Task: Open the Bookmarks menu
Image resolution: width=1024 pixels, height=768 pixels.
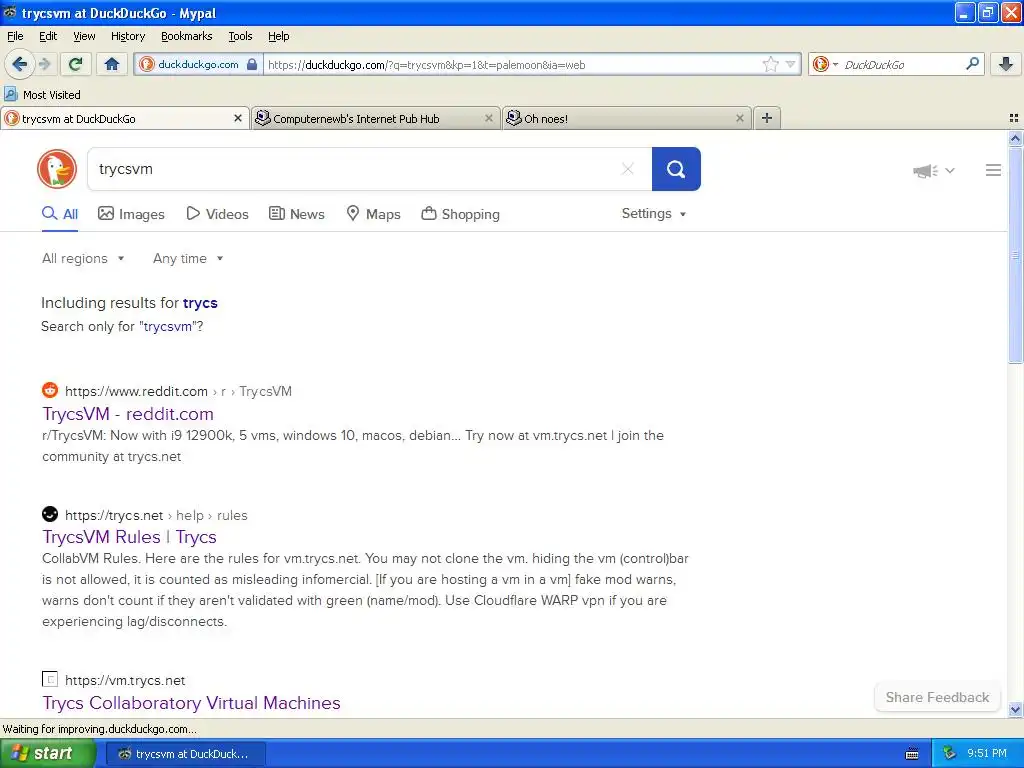Action: (186, 36)
